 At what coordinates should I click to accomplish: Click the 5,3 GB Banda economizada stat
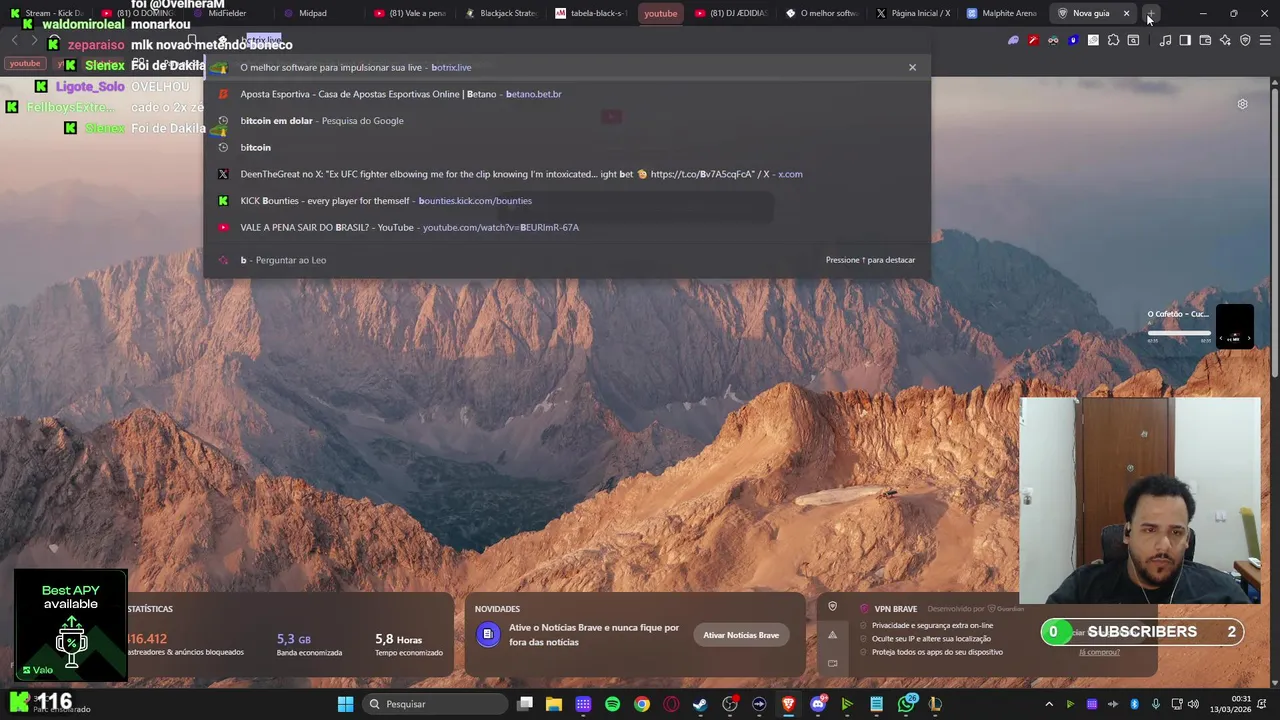(x=309, y=645)
